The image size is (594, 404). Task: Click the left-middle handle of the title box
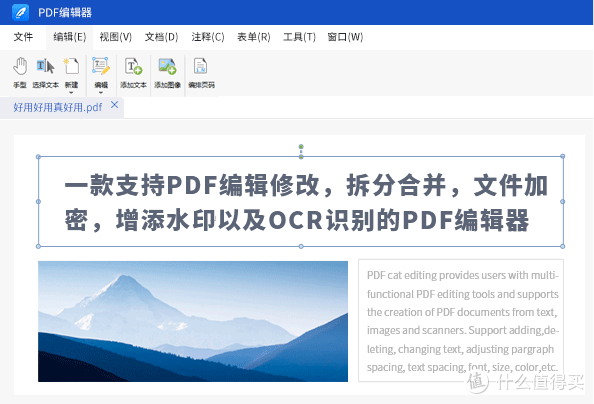coord(38,202)
